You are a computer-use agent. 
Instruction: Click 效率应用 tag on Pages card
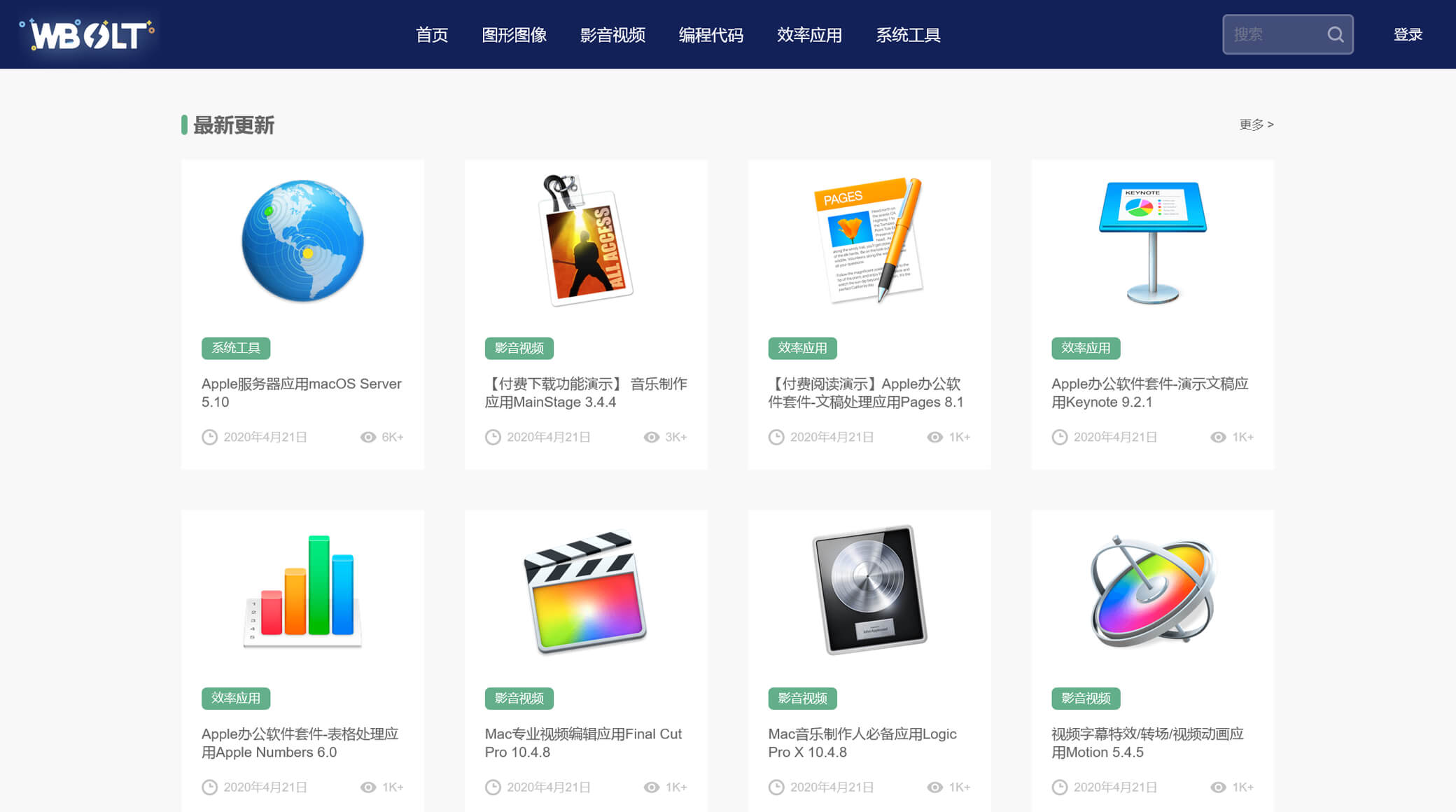point(802,348)
